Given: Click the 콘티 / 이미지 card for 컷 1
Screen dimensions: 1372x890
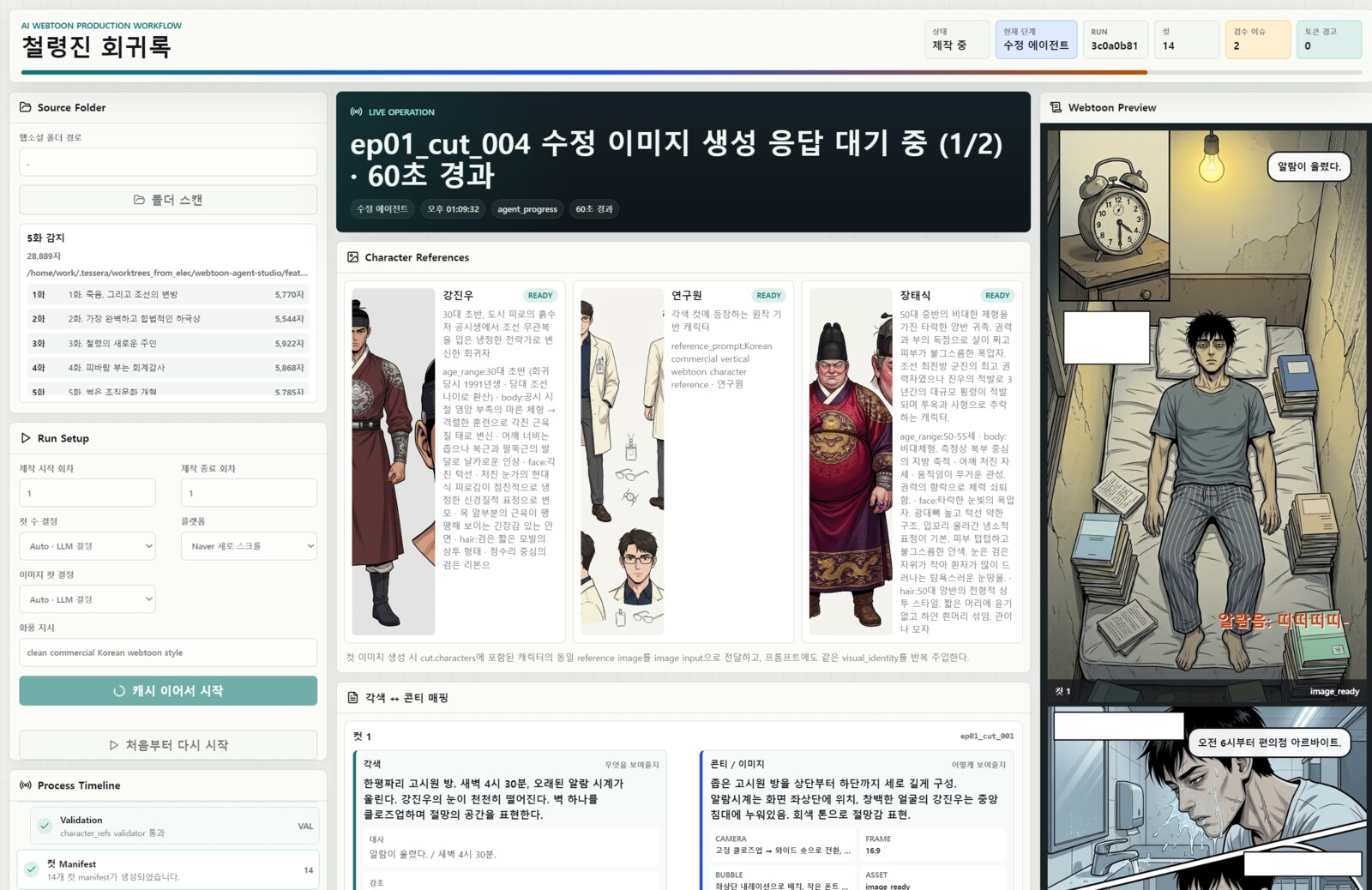Looking at the screenshot, I should coord(857,821).
